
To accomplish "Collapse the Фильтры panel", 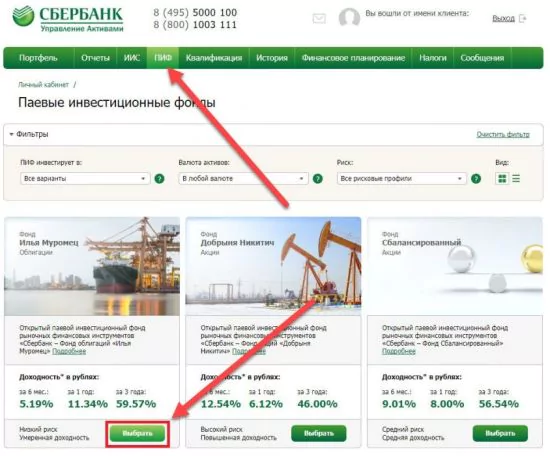I will [x=29, y=134].
